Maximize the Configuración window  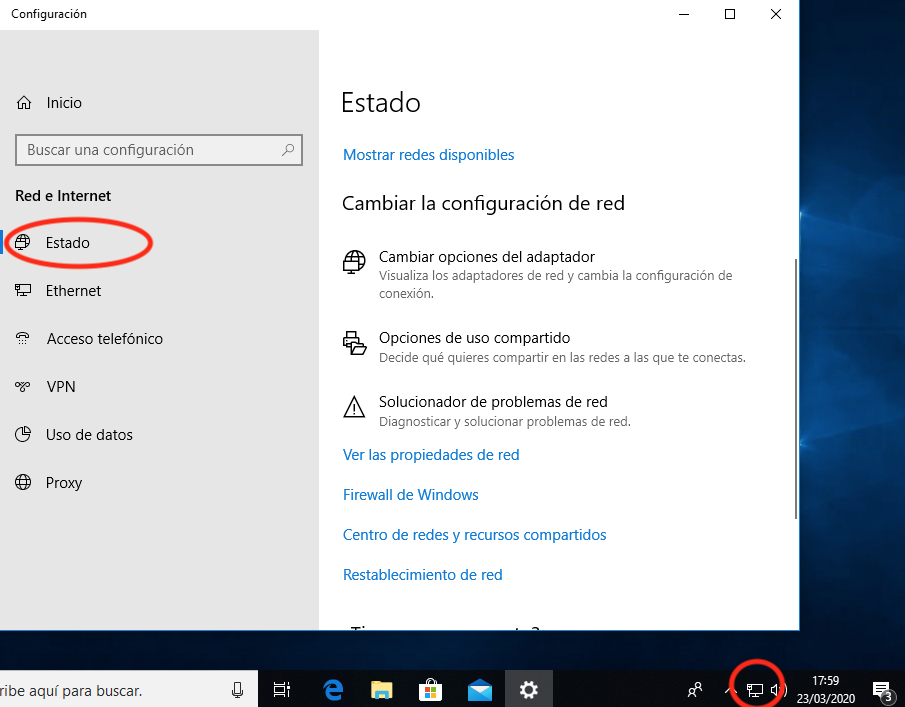click(x=730, y=14)
